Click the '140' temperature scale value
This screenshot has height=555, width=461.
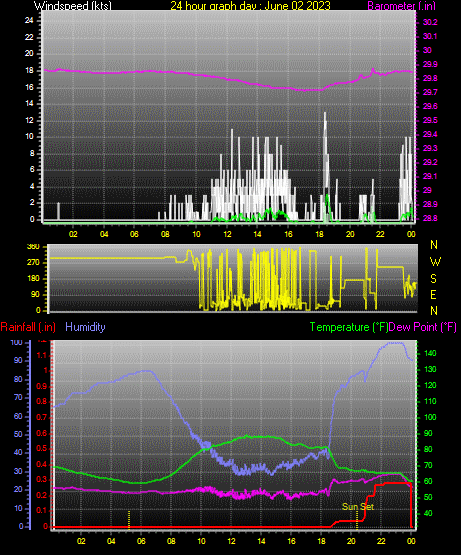(430, 353)
